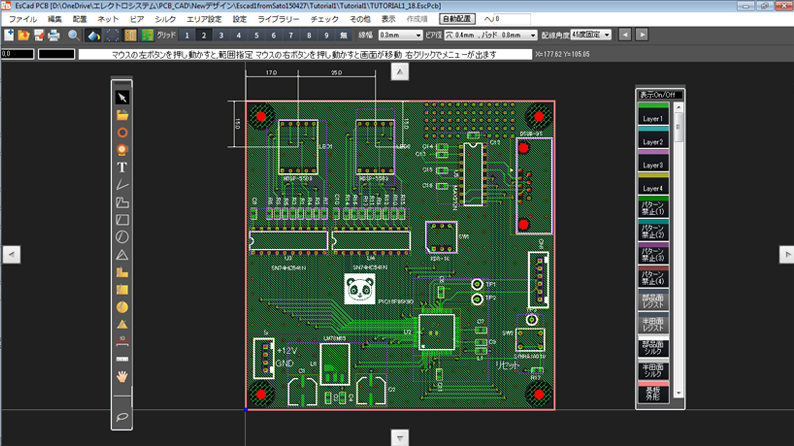
Task: Click the layer panel vertical scrollbar
Action: tap(679, 250)
